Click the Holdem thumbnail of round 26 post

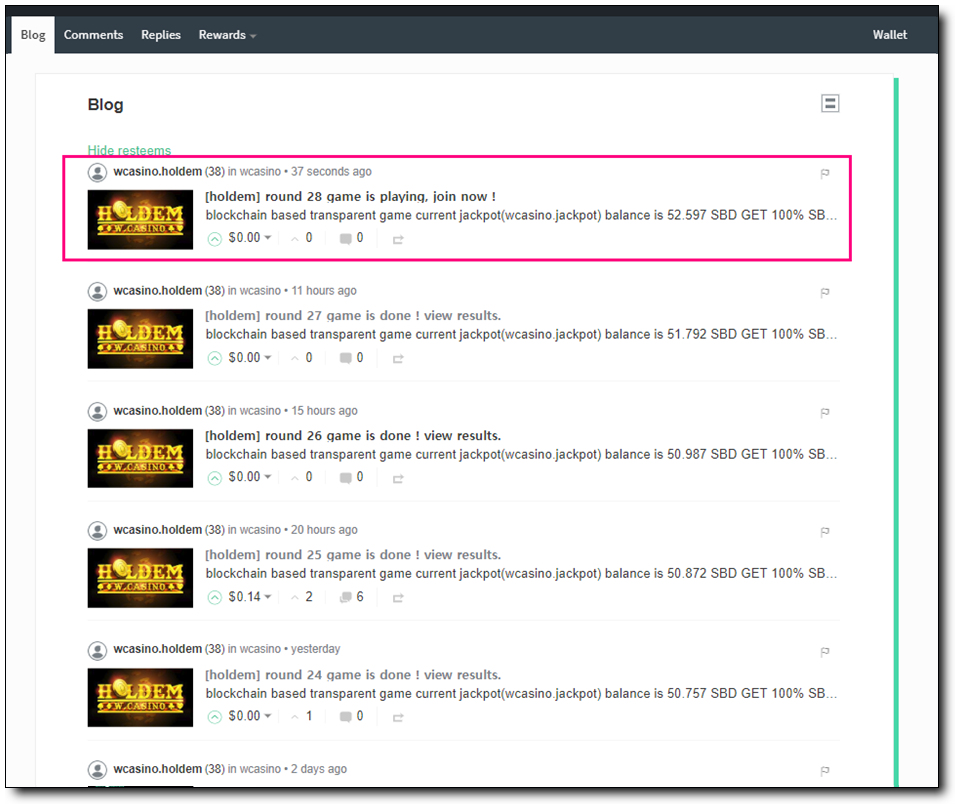[140, 458]
